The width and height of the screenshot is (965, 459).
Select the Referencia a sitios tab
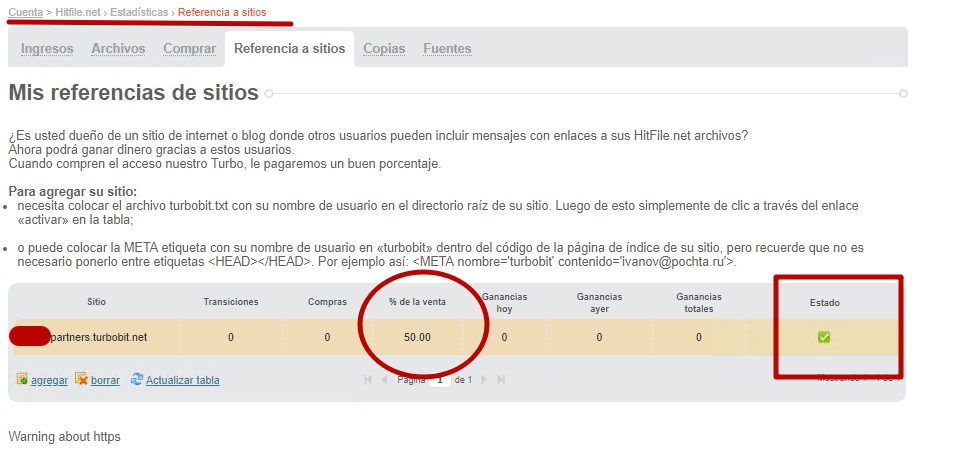pyautogui.click(x=289, y=49)
